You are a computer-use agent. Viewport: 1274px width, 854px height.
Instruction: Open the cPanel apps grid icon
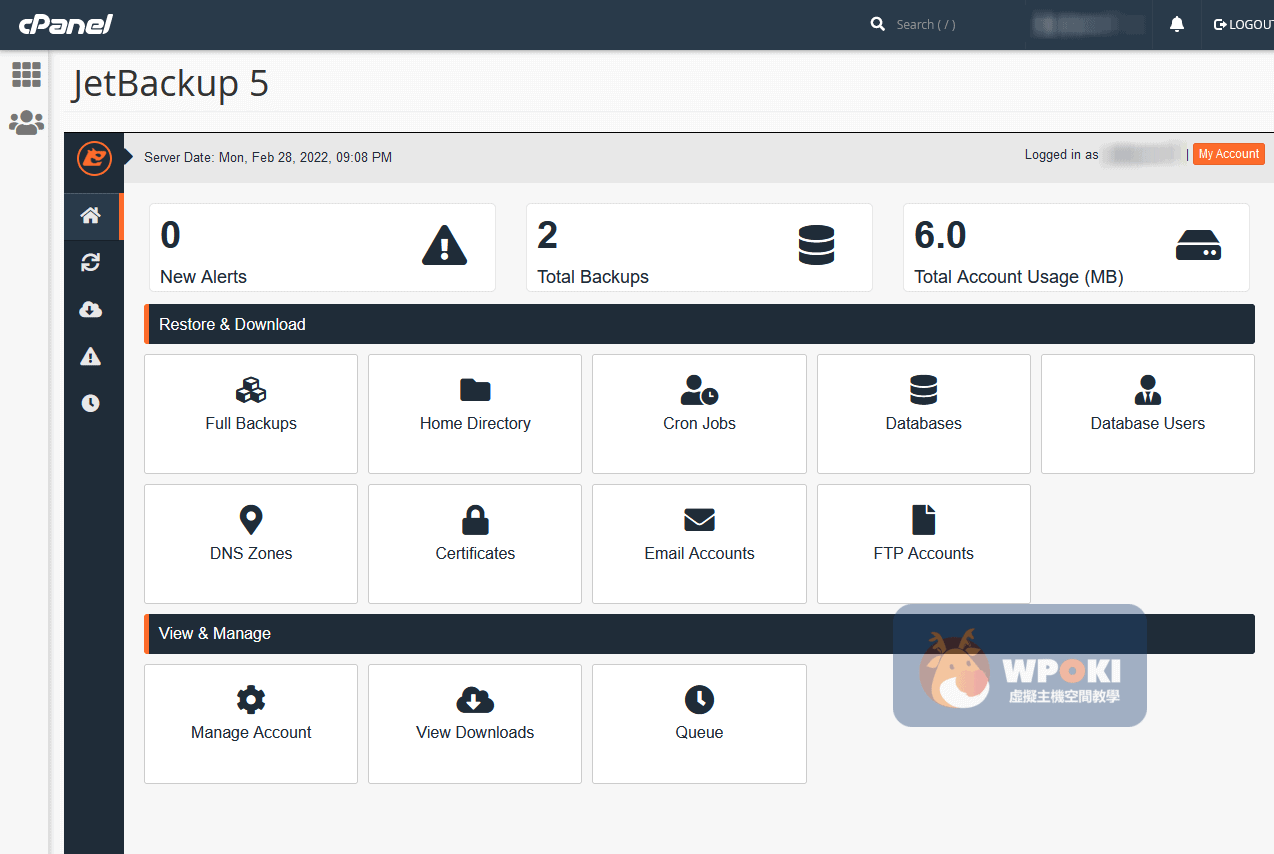(x=26, y=74)
